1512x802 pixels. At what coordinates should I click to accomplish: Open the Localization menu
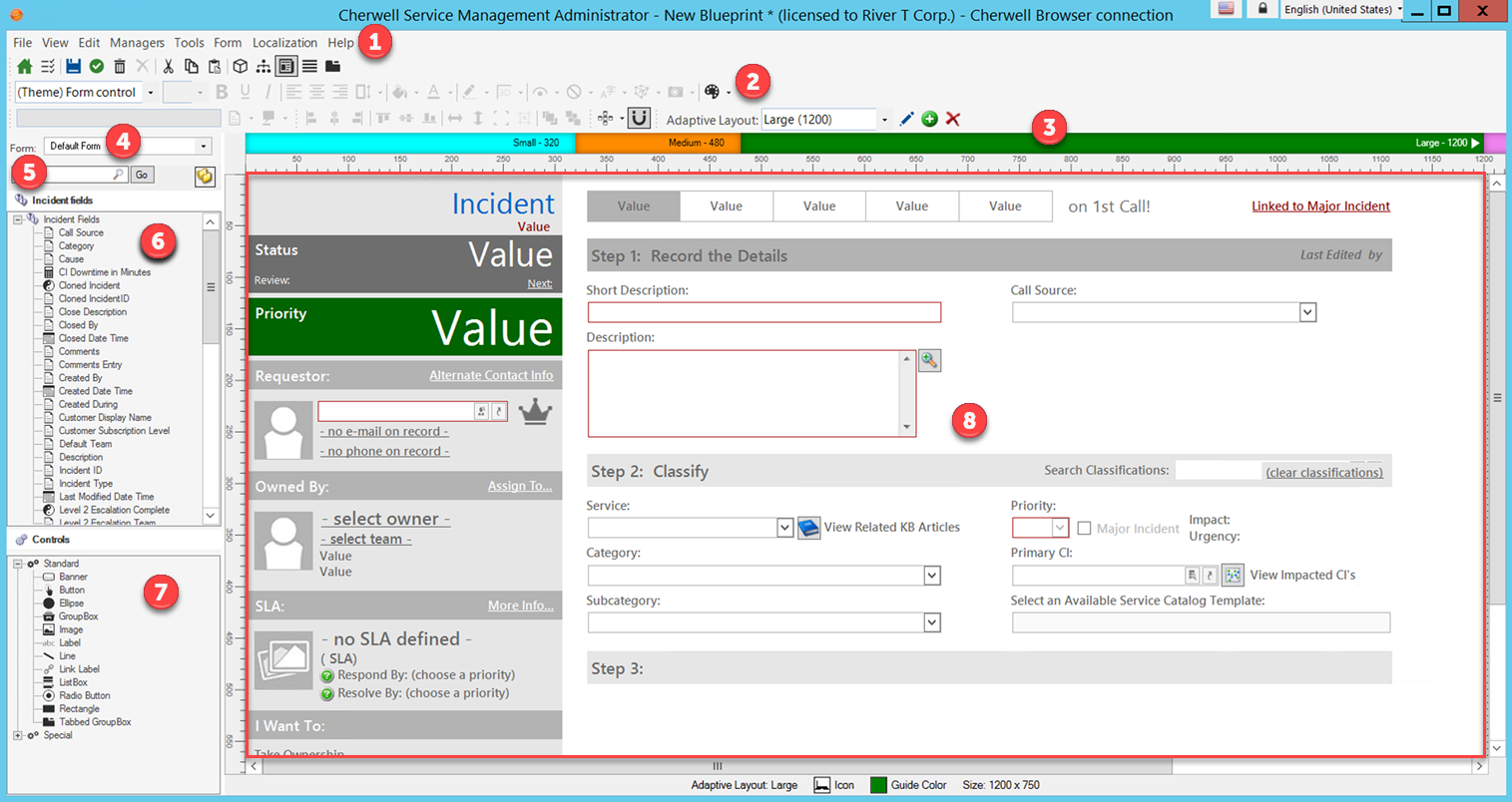[284, 43]
